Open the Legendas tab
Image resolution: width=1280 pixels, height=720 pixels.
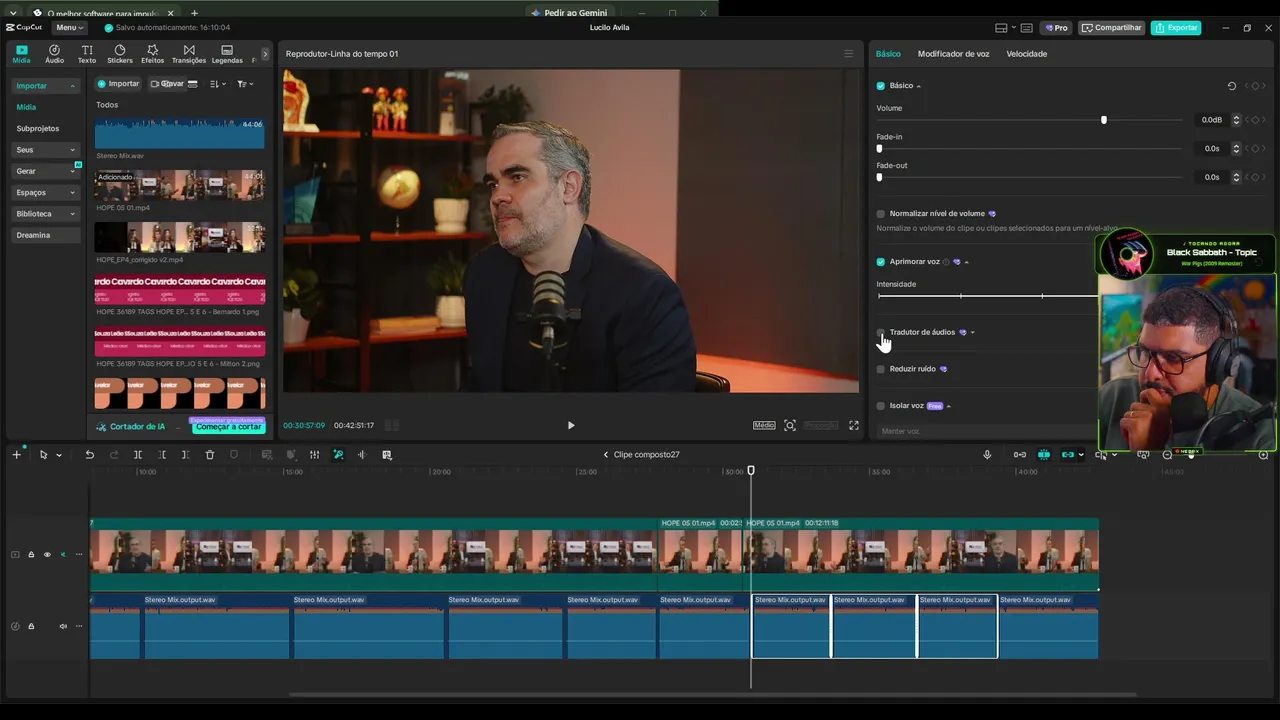click(x=227, y=54)
